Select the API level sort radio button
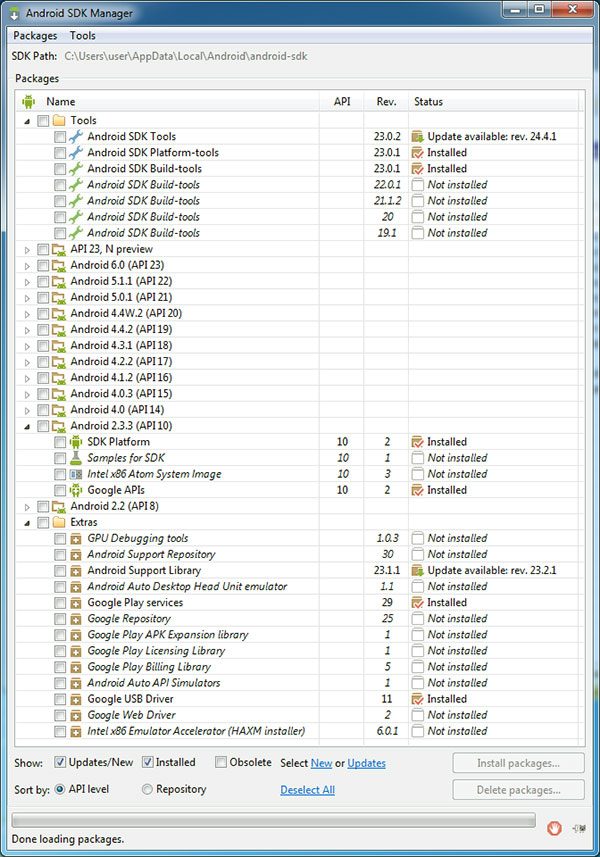600x857 pixels. click(60, 789)
